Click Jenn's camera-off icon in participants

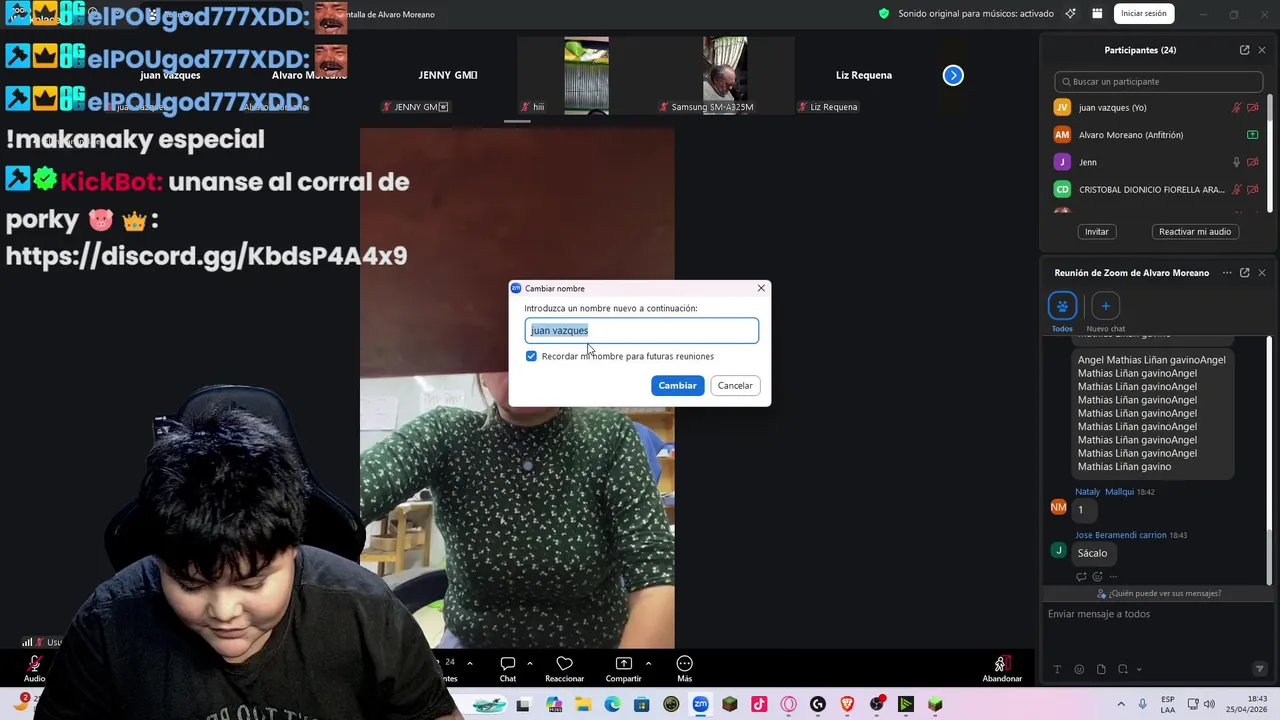pos(1252,162)
